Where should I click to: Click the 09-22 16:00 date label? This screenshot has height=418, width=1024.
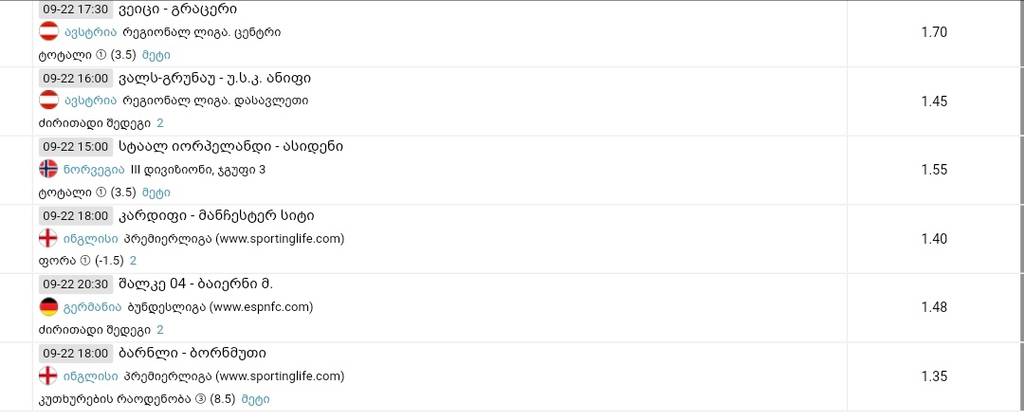click(x=77, y=77)
